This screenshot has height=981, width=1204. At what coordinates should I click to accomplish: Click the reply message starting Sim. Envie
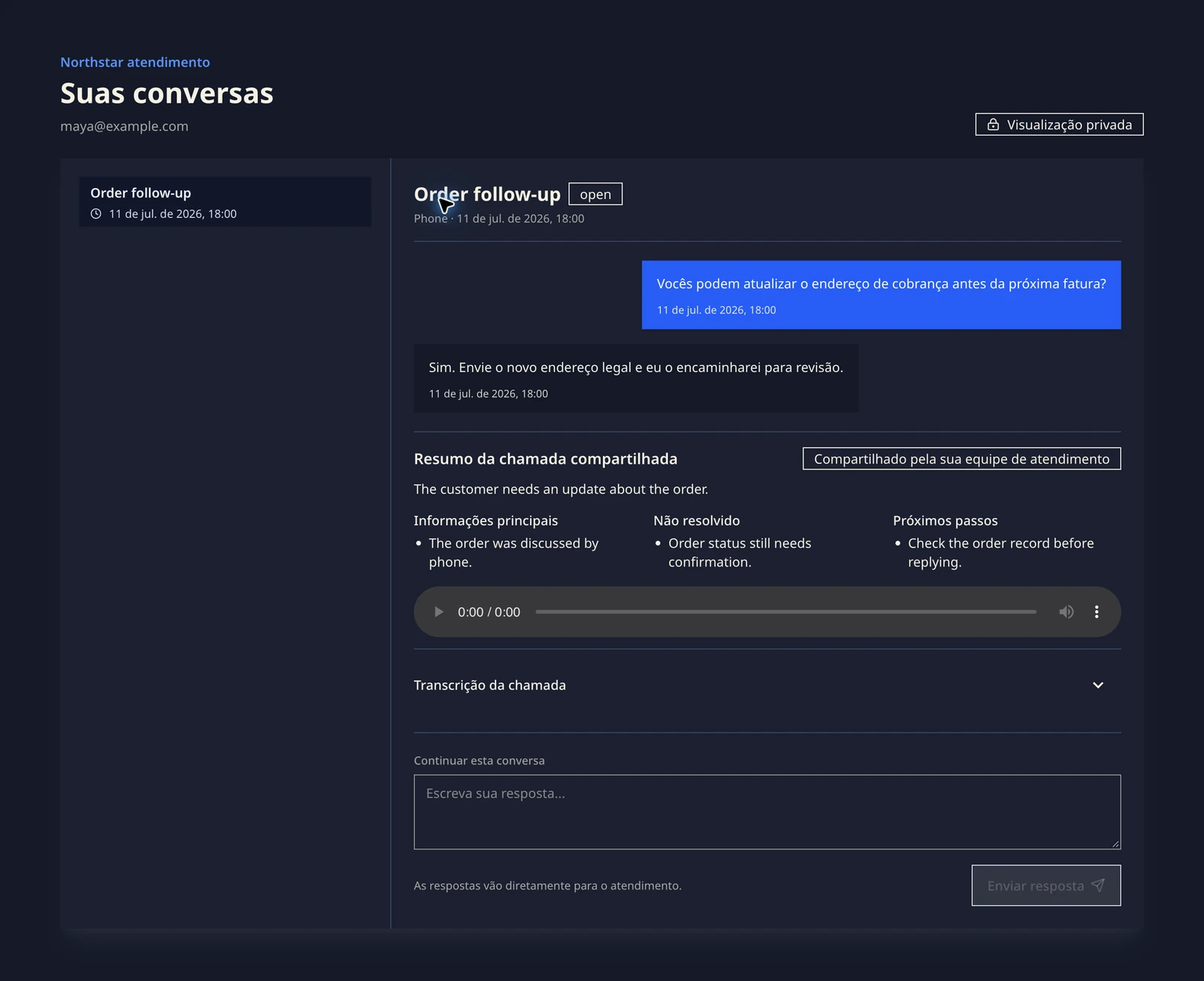636,378
